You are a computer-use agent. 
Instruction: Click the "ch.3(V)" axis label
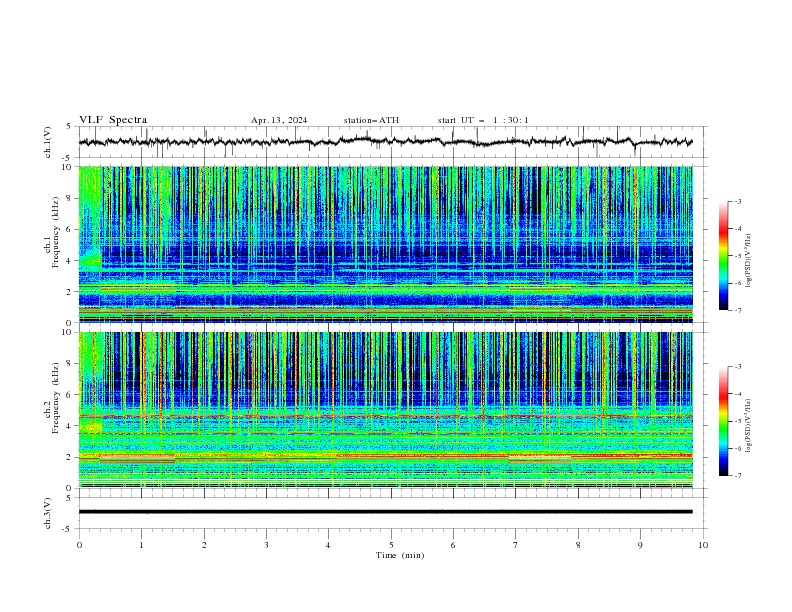(48, 513)
